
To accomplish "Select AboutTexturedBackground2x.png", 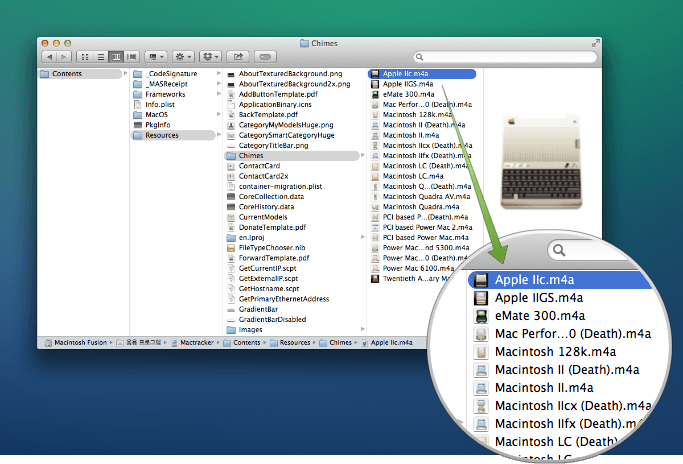I will click(294, 84).
